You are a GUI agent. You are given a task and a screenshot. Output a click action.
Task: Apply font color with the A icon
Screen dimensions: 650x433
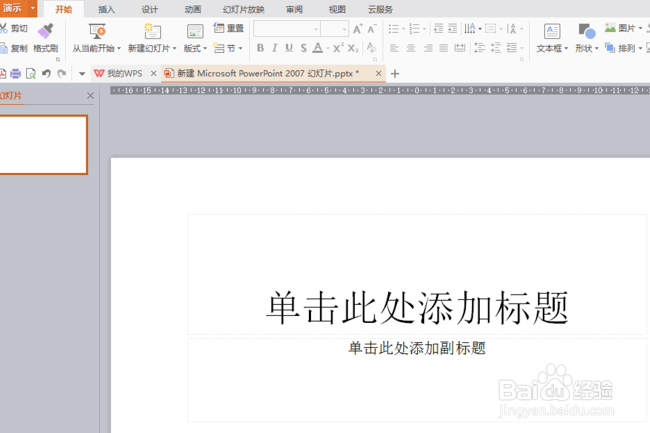point(318,48)
